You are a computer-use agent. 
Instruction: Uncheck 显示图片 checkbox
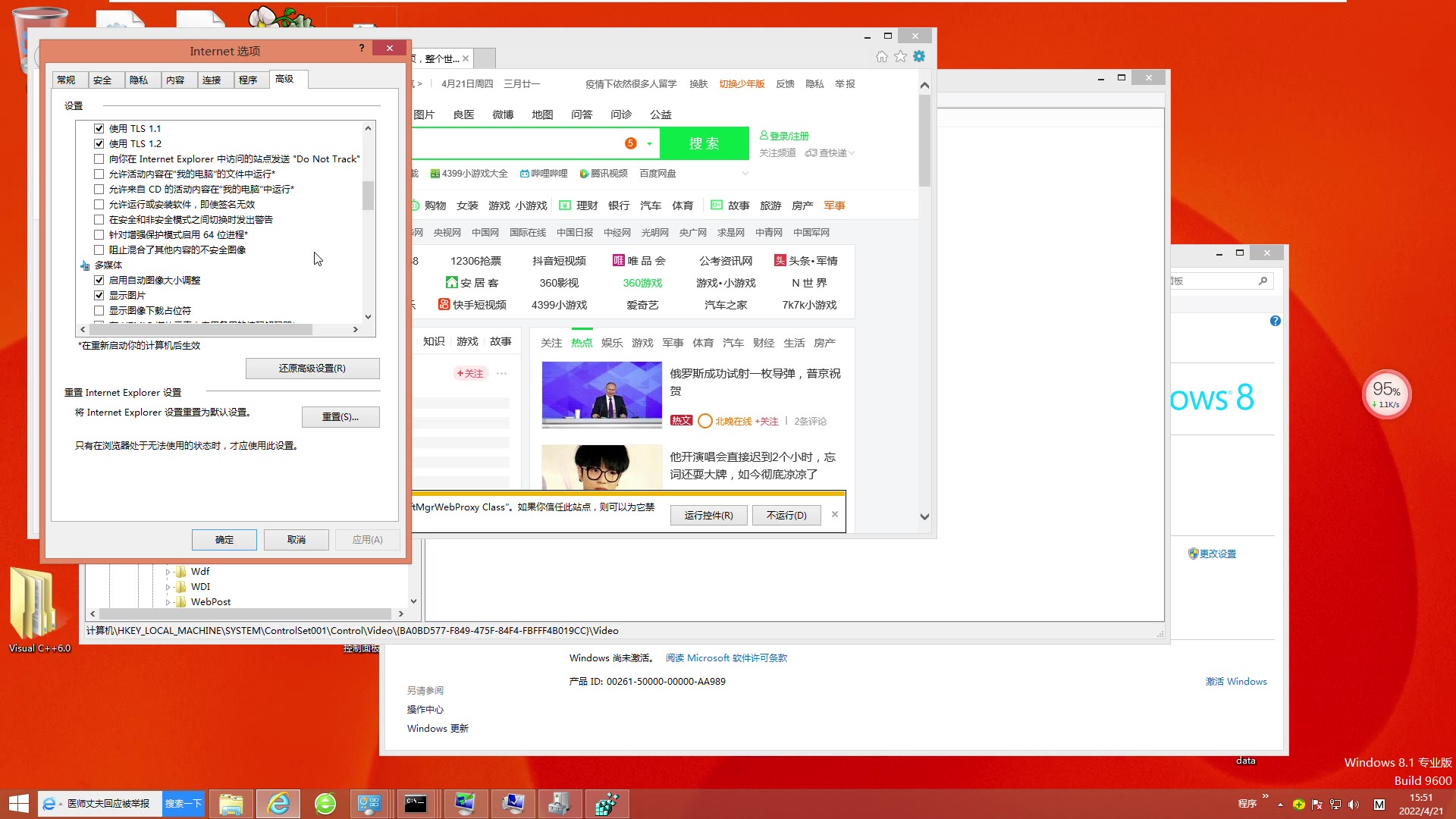[x=99, y=296]
